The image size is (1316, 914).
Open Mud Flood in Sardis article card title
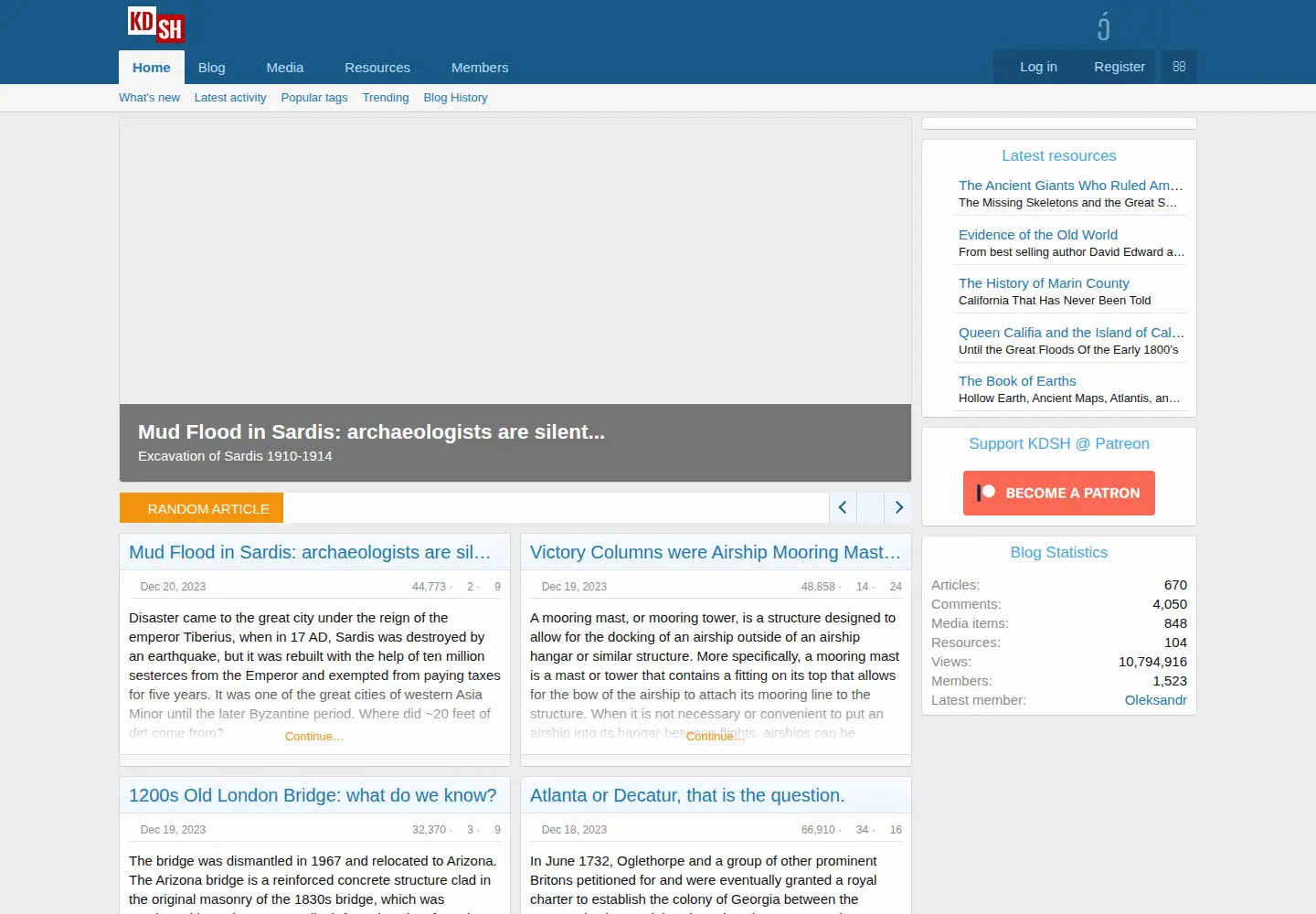pos(310,552)
